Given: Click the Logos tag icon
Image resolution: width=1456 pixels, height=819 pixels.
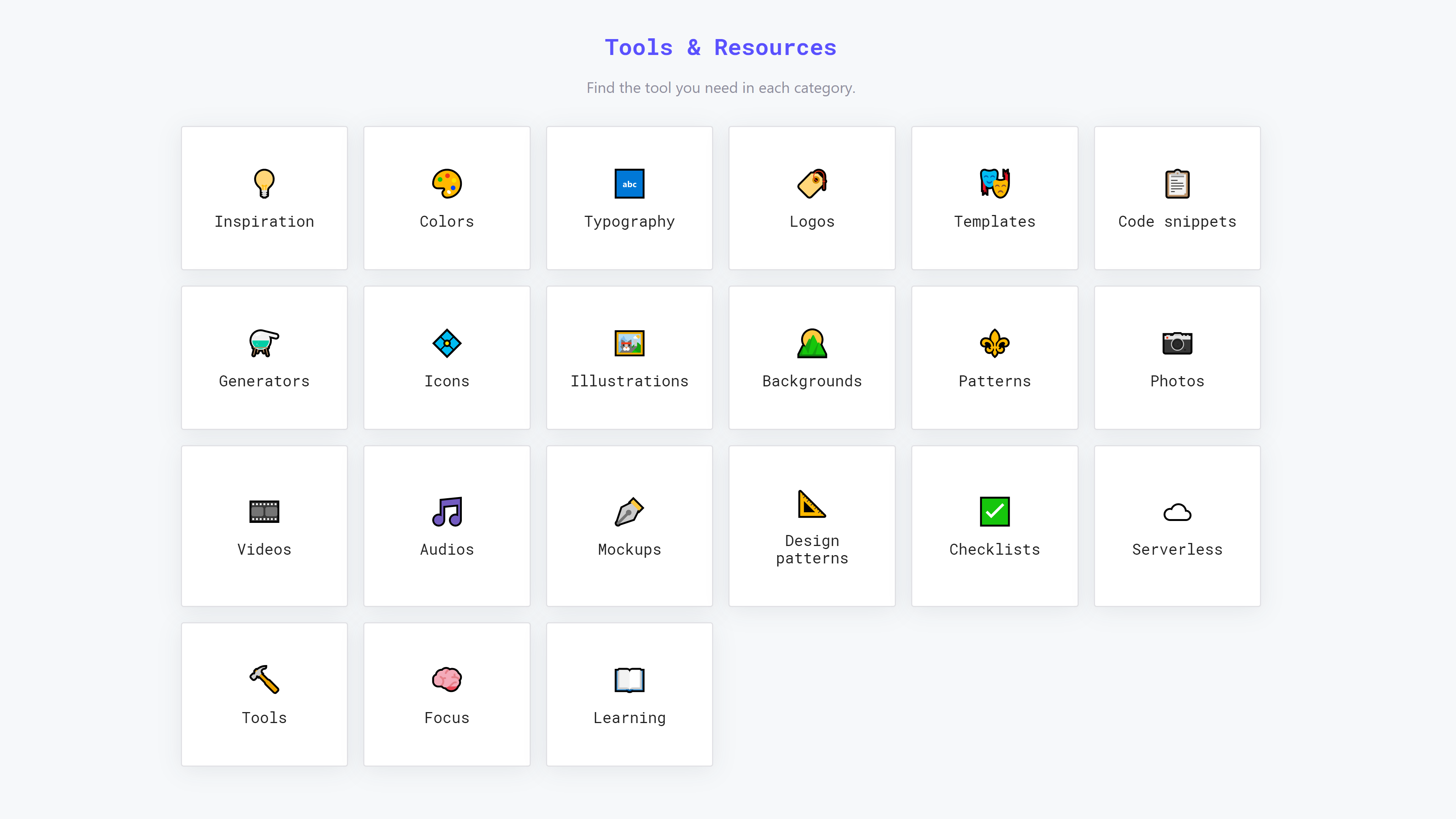Looking at the screenshot, I should [812, 184].
